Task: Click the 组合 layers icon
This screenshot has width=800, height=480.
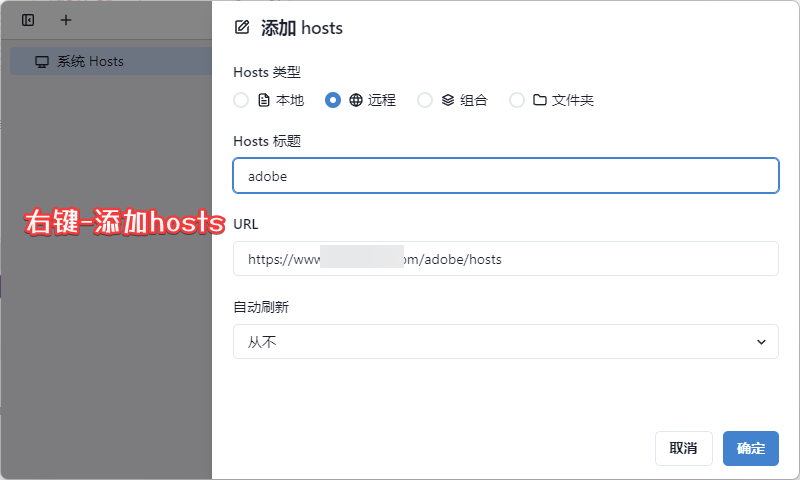Action: click(447, 100)
